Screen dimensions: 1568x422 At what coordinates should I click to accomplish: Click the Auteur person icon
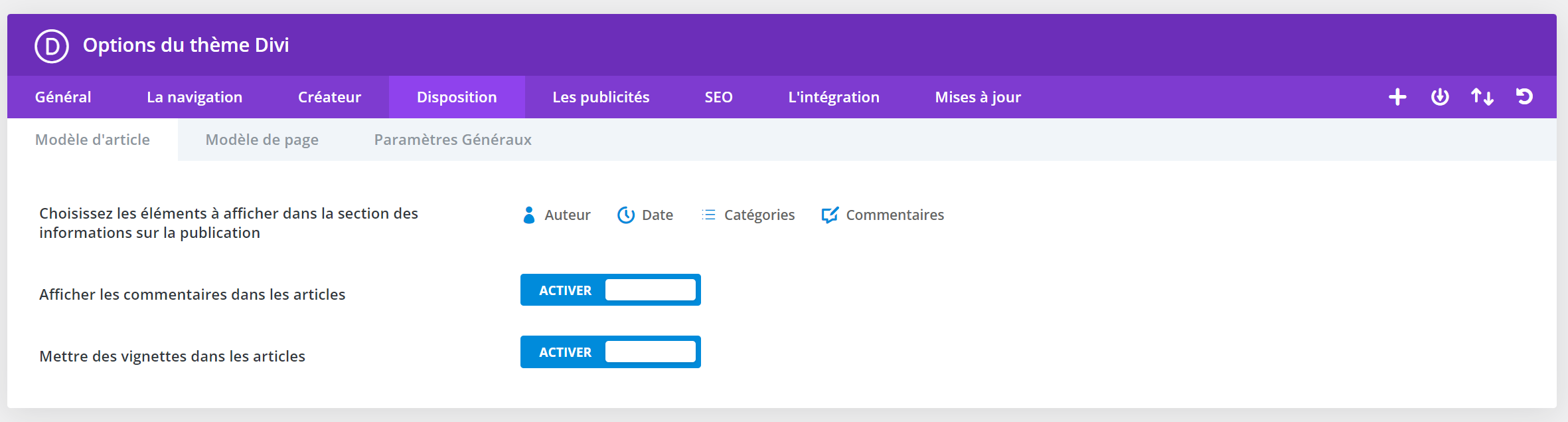point(529,215)
